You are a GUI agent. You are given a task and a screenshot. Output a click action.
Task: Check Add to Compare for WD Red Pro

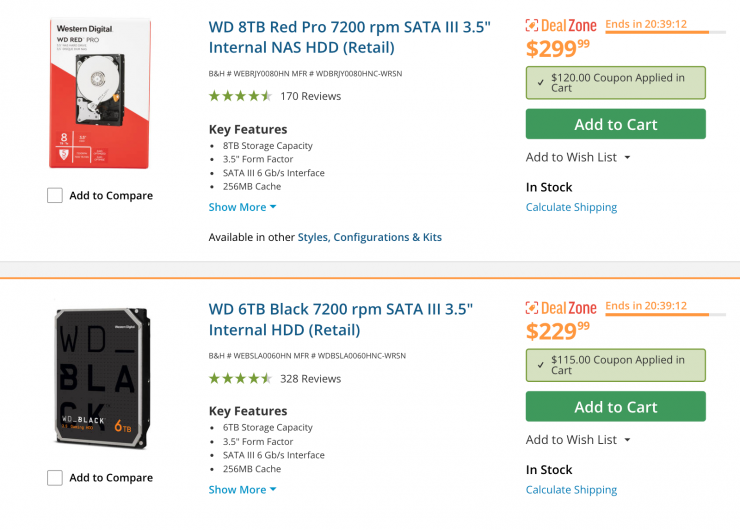tap(55, 196)
